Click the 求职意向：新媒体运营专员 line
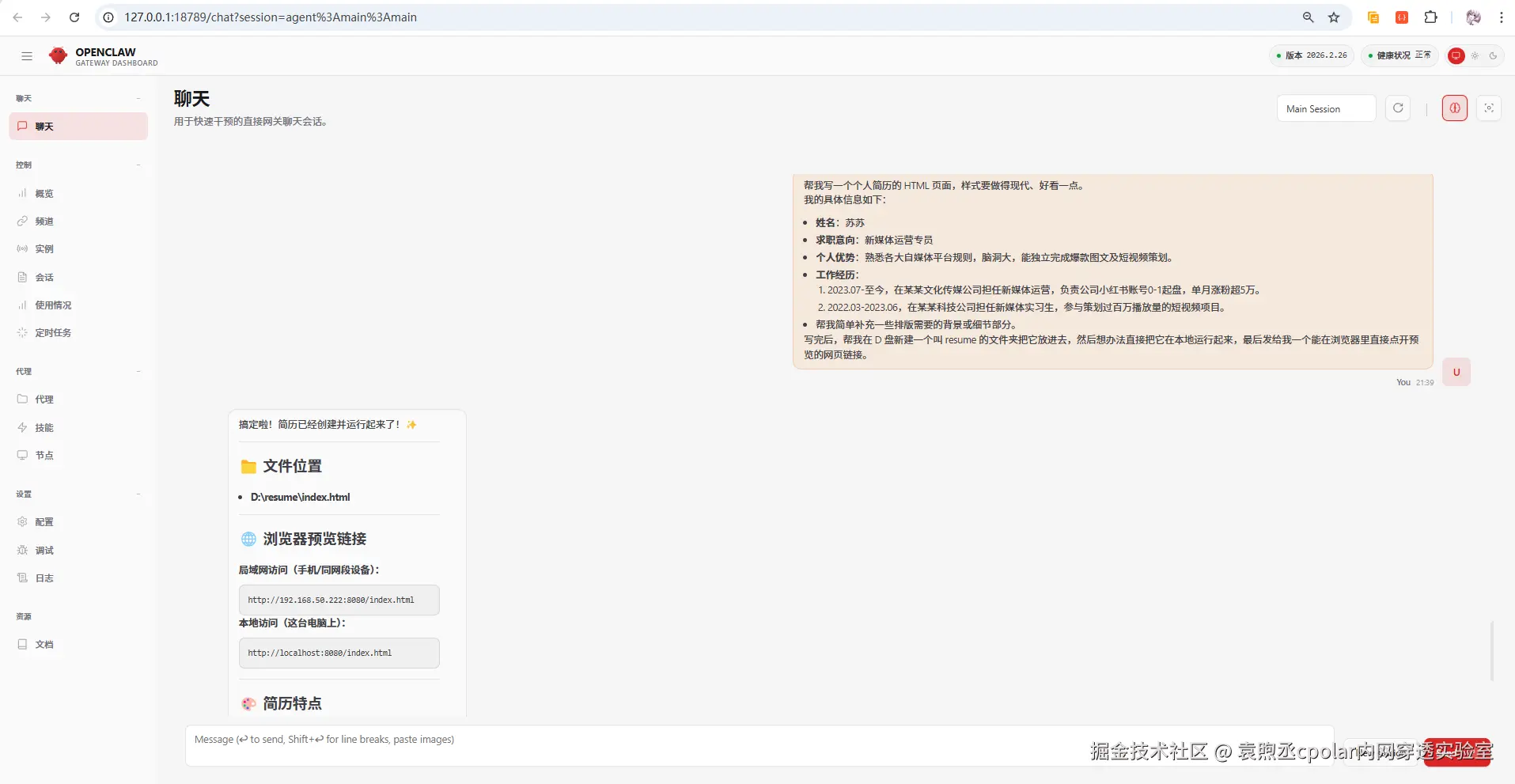The height and width of the screenshot is (784, 1515). [874, 240]
